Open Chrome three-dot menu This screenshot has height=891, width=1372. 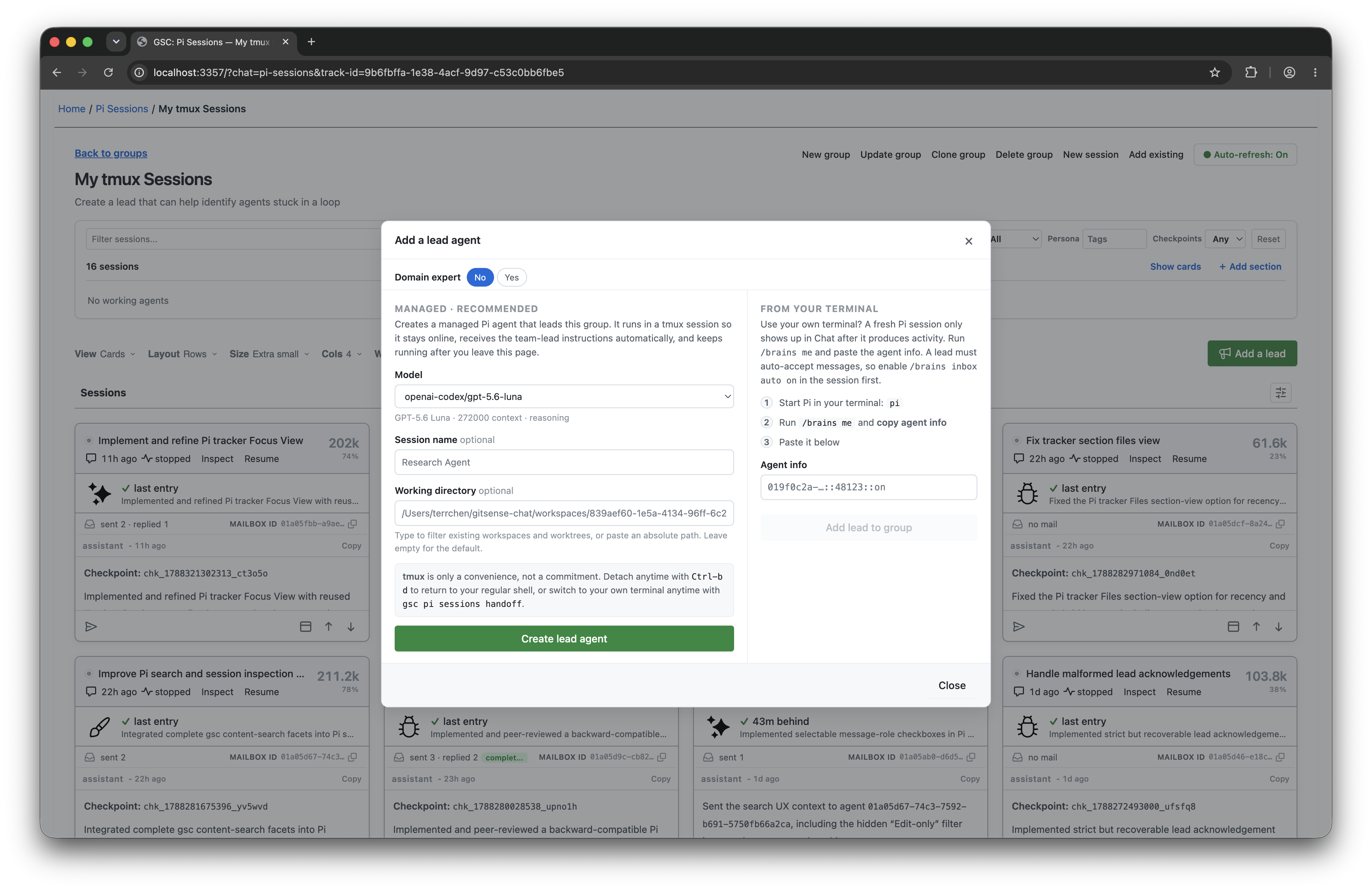(1315, 72)
